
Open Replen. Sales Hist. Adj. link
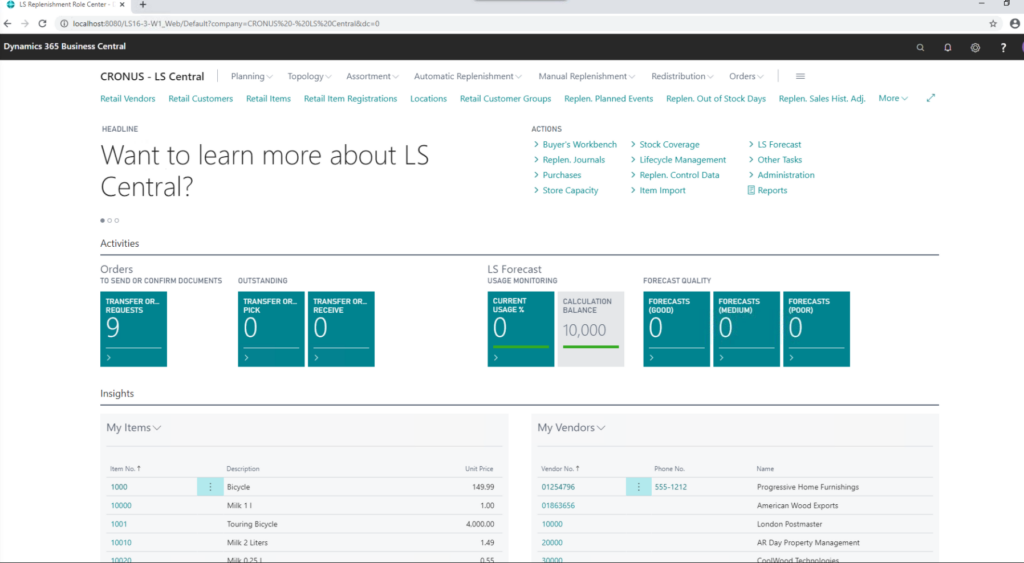pyautogui.click(x=822, y=99)
